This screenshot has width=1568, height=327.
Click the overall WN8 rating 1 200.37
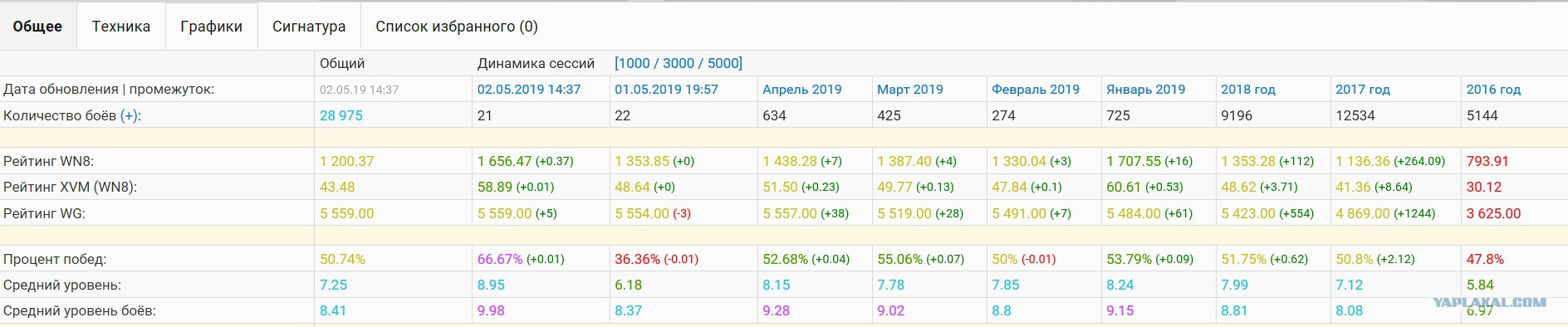coord(347,161)
